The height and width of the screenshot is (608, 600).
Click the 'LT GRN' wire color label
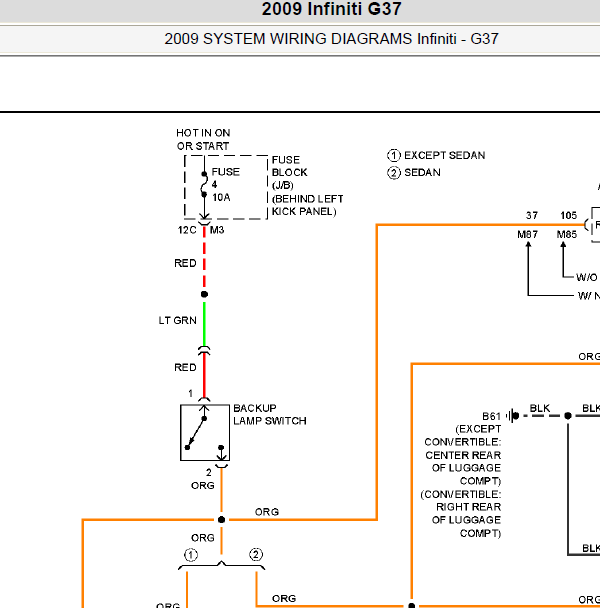[x=178, y=321]
